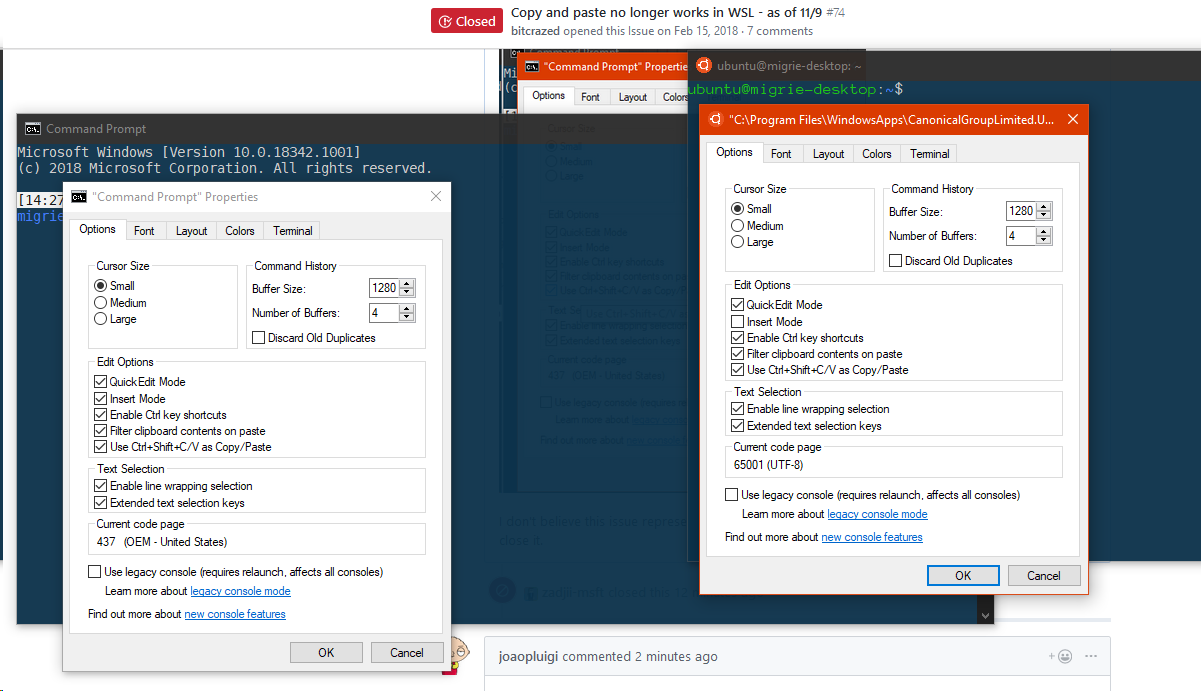
Task: Select Large cursor size in Command Prompt Properties
Action: pos(101,319)
